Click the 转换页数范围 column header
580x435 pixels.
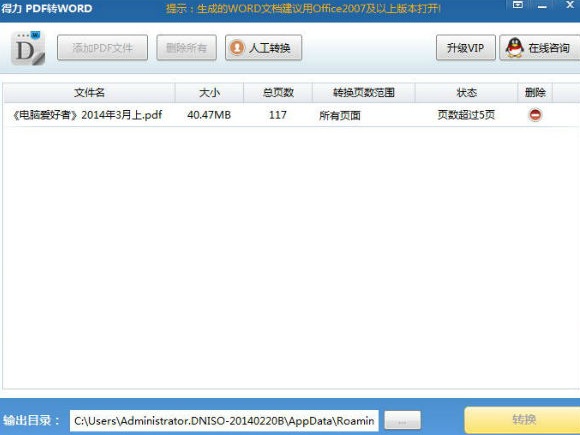(364, 92)
